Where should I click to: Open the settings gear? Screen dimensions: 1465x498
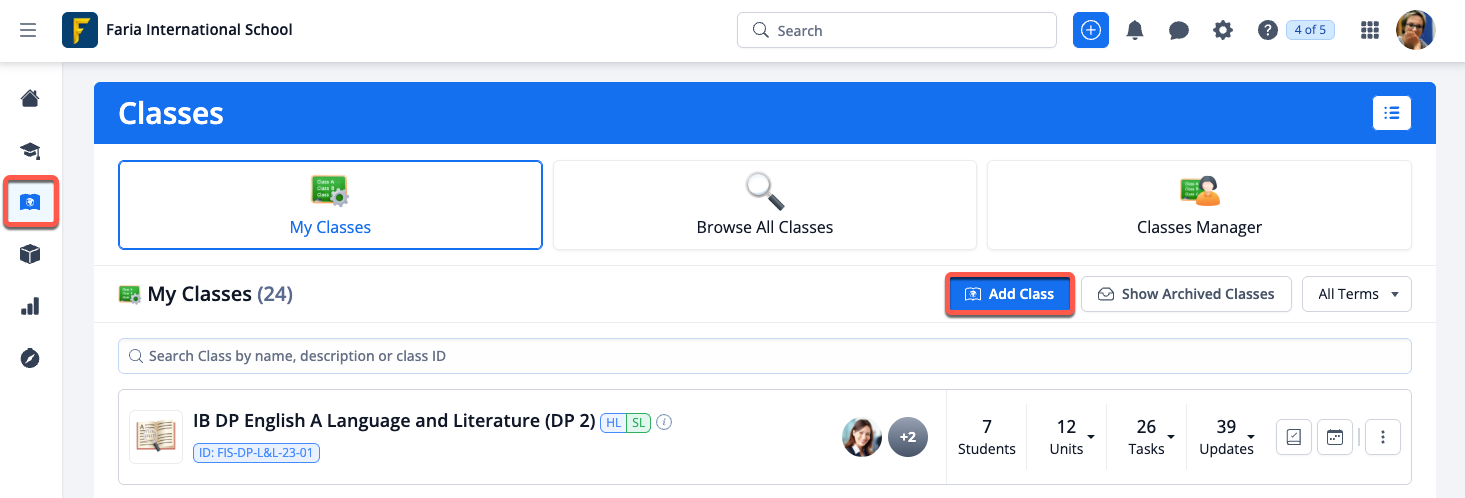[1223, 30]
